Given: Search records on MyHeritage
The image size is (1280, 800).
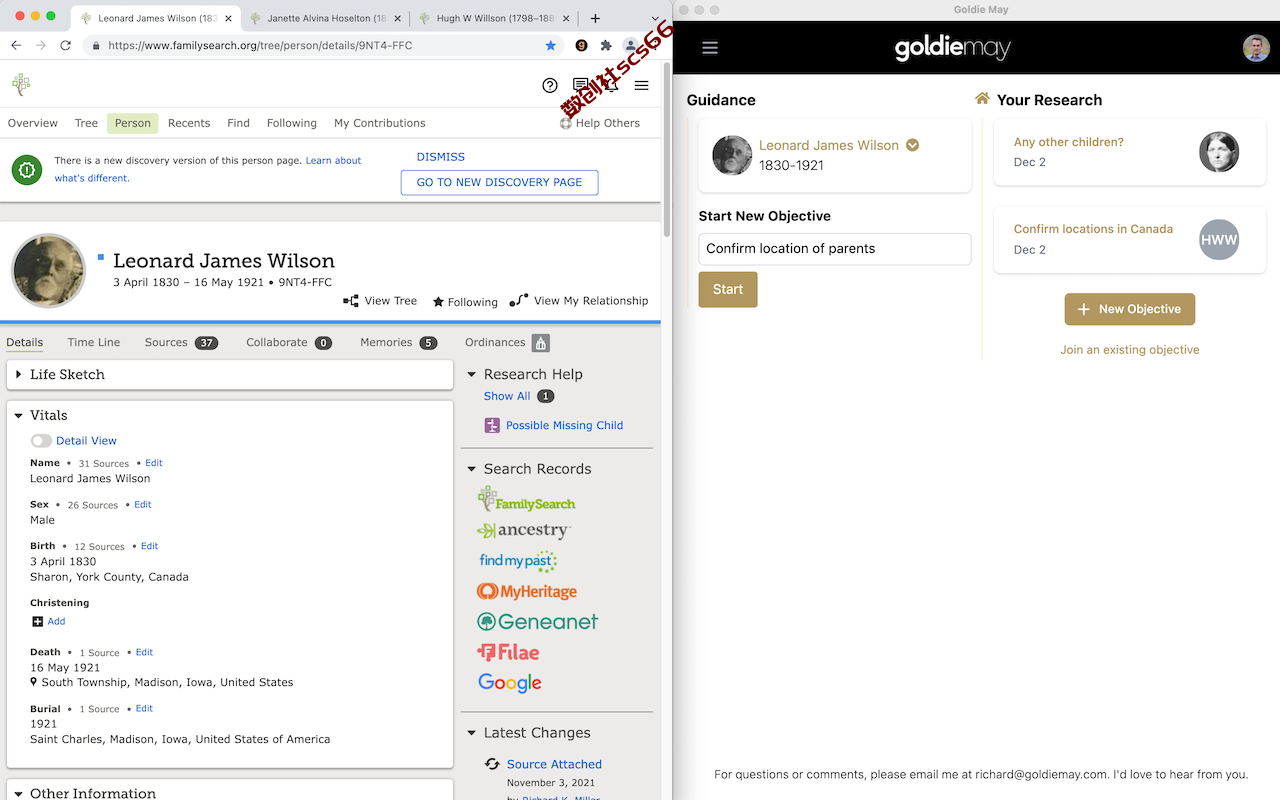Looking at the screenshot, I should (x=527, y=592).
